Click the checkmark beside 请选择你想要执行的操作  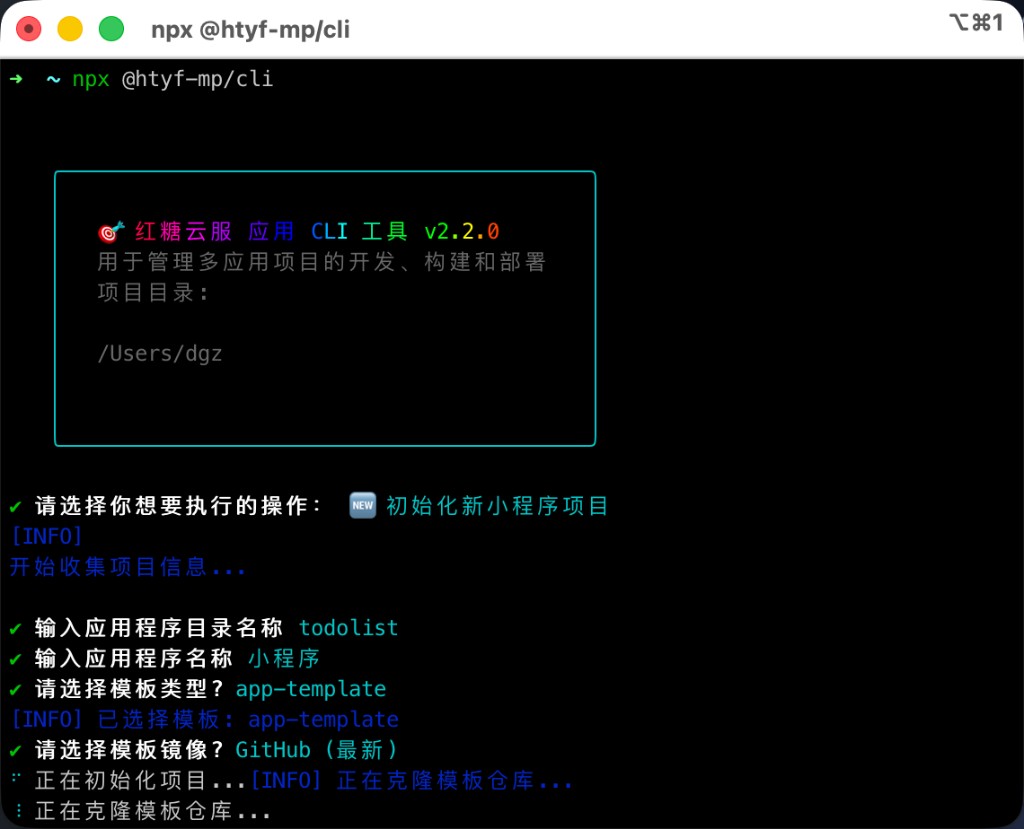[x=16, y=507]
